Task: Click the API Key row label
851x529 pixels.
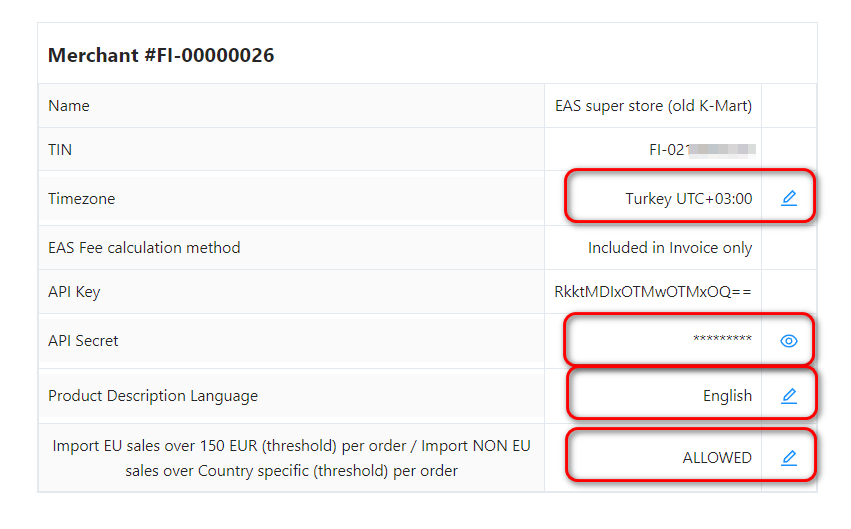Action: [x=74, y=292]
